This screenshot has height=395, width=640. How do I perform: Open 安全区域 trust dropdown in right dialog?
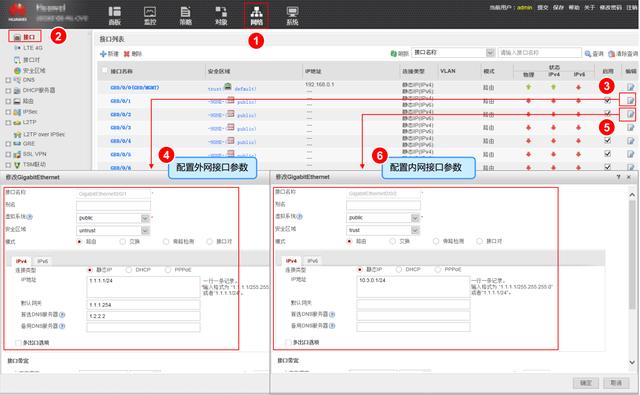click(x=415, y=230)
